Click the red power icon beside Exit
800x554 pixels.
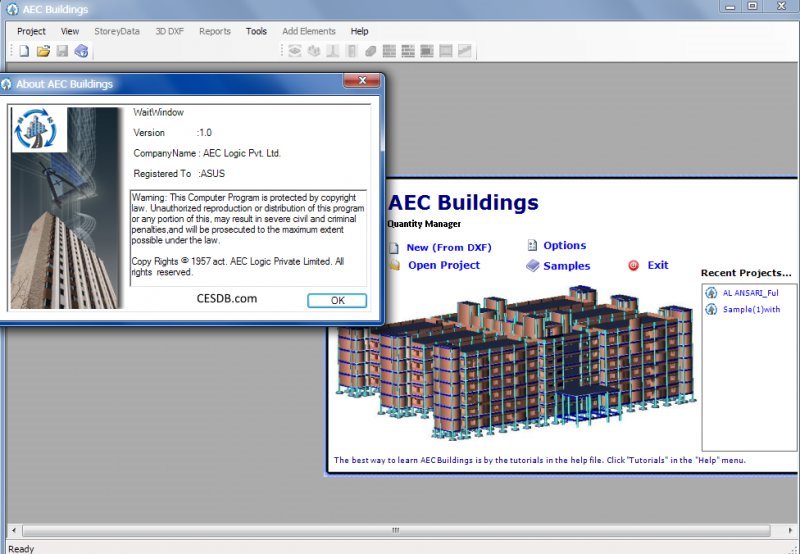[x=633, y=265]
